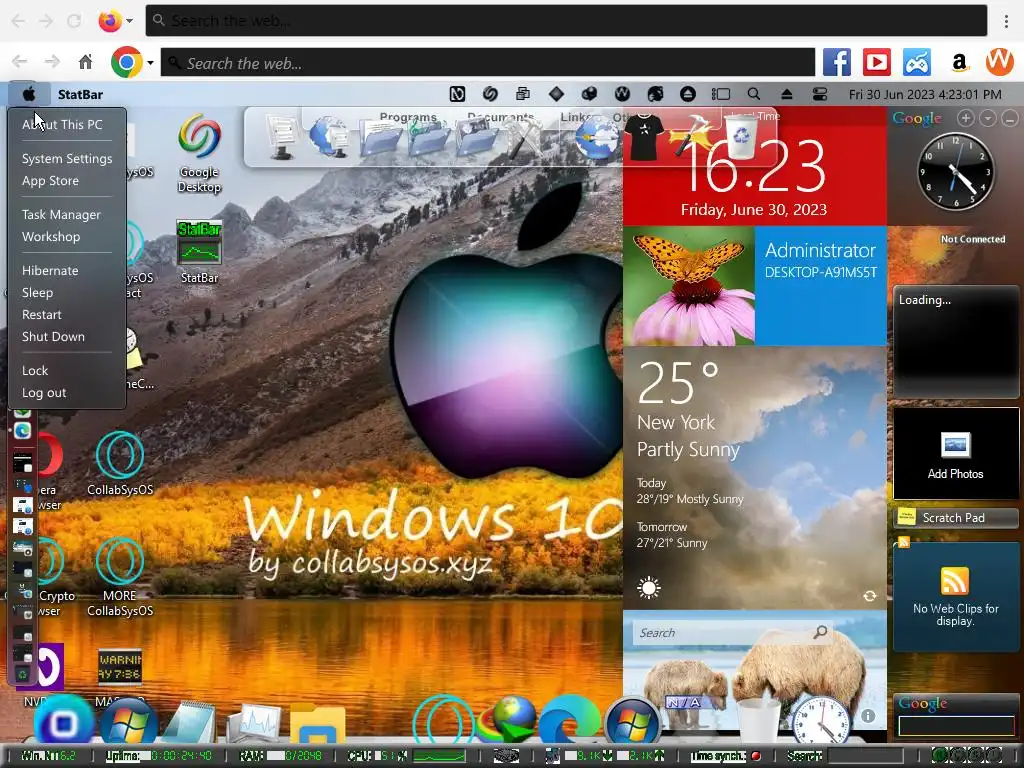Image resolution: width=1024 pixels, height=768 pixels.
Task: Click the date and time in StatBar
Action: click(925, 95)
